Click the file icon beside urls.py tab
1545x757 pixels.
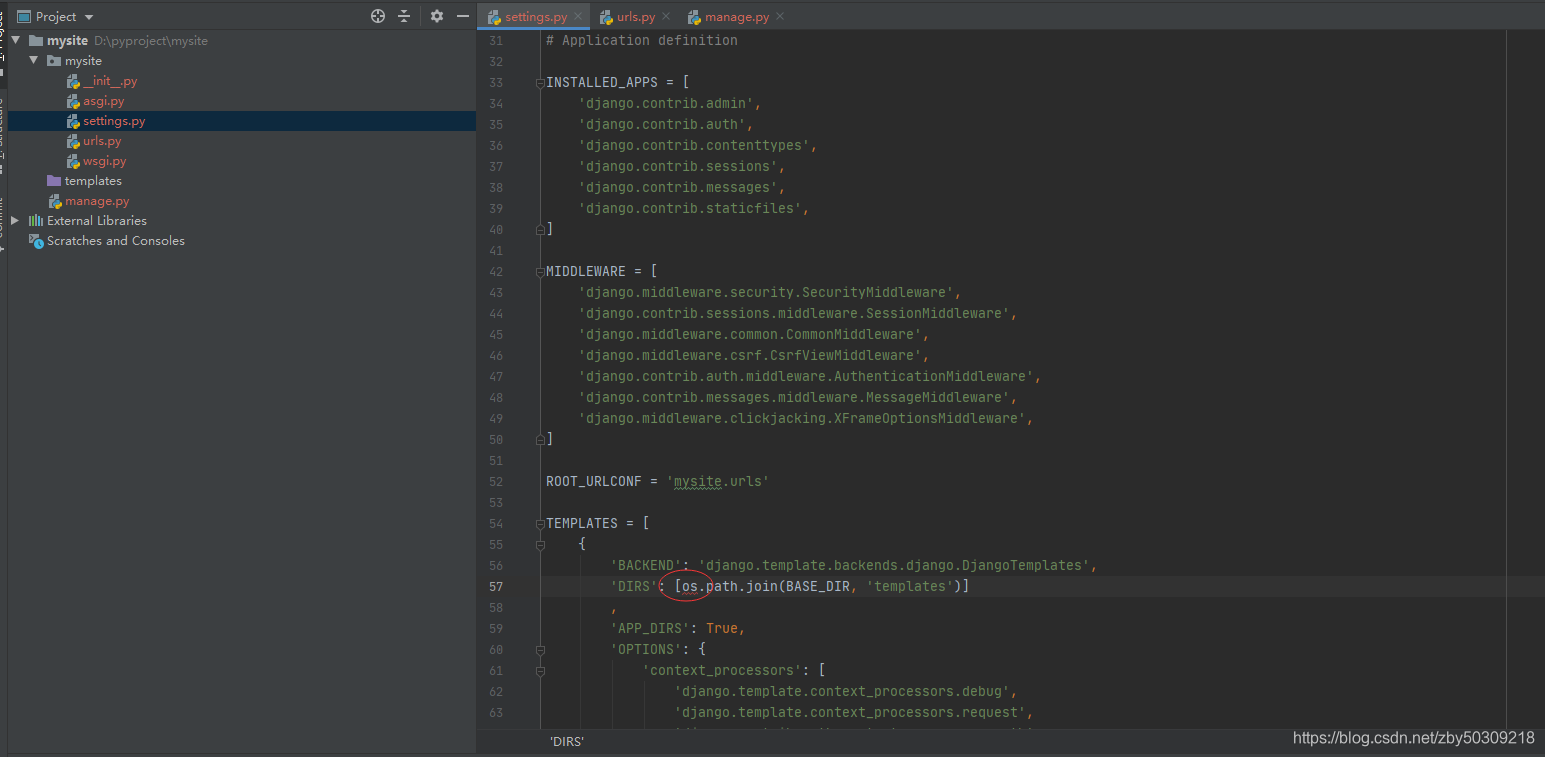coord(608,16)
